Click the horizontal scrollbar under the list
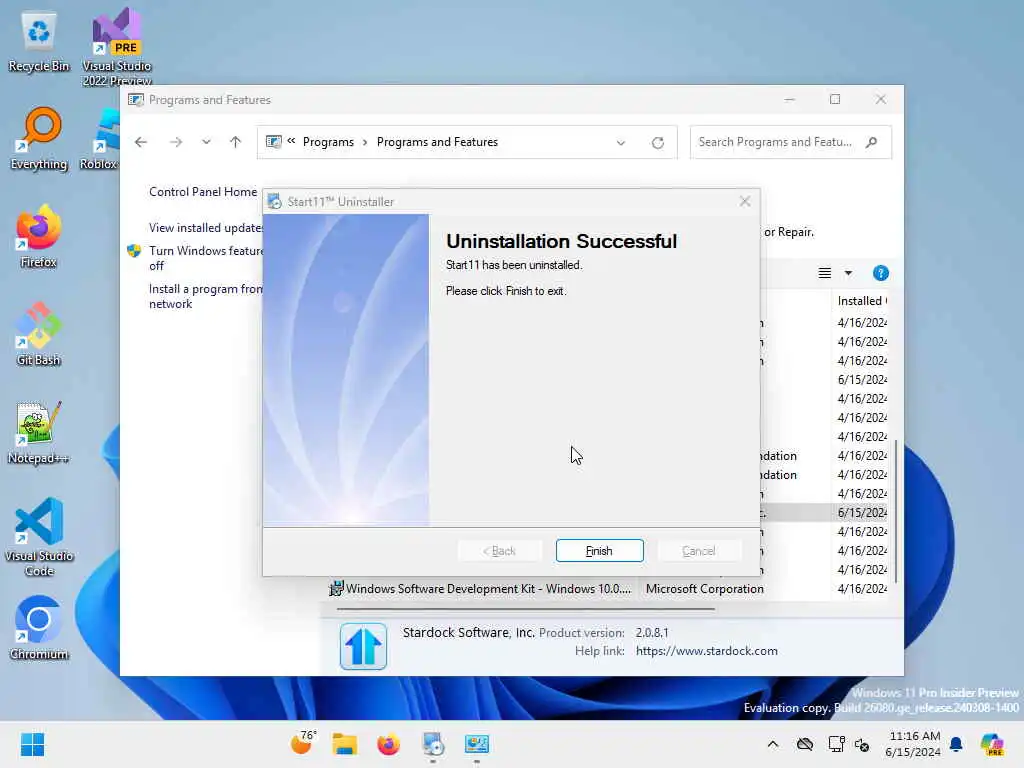Viewport: 1024px width, 768px height. click(x=526, y=609)
